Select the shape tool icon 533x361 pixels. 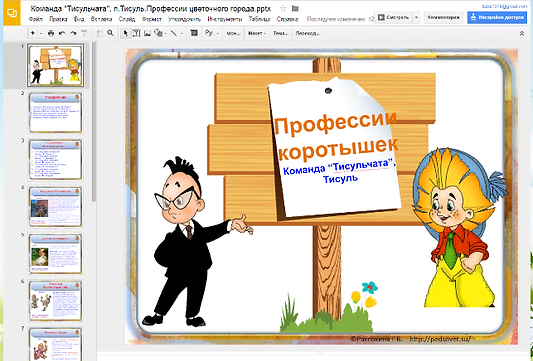click(x=158, y=33)
